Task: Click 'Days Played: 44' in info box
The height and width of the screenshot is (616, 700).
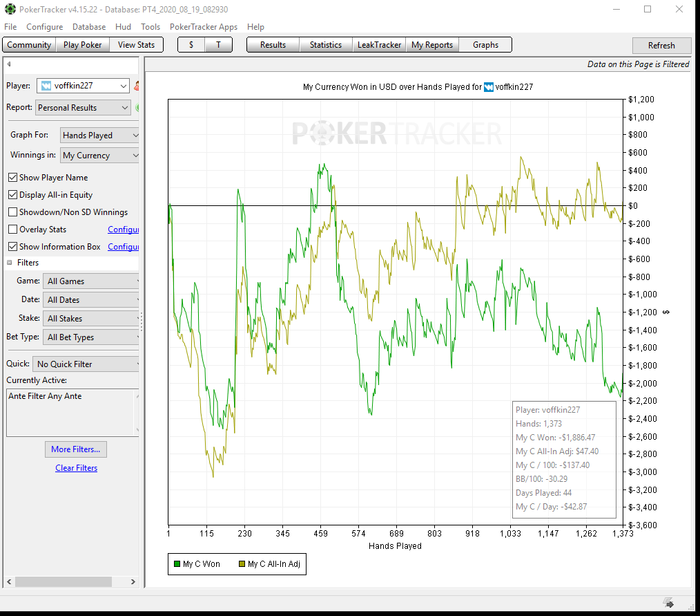Action: [x=543, y=493]
